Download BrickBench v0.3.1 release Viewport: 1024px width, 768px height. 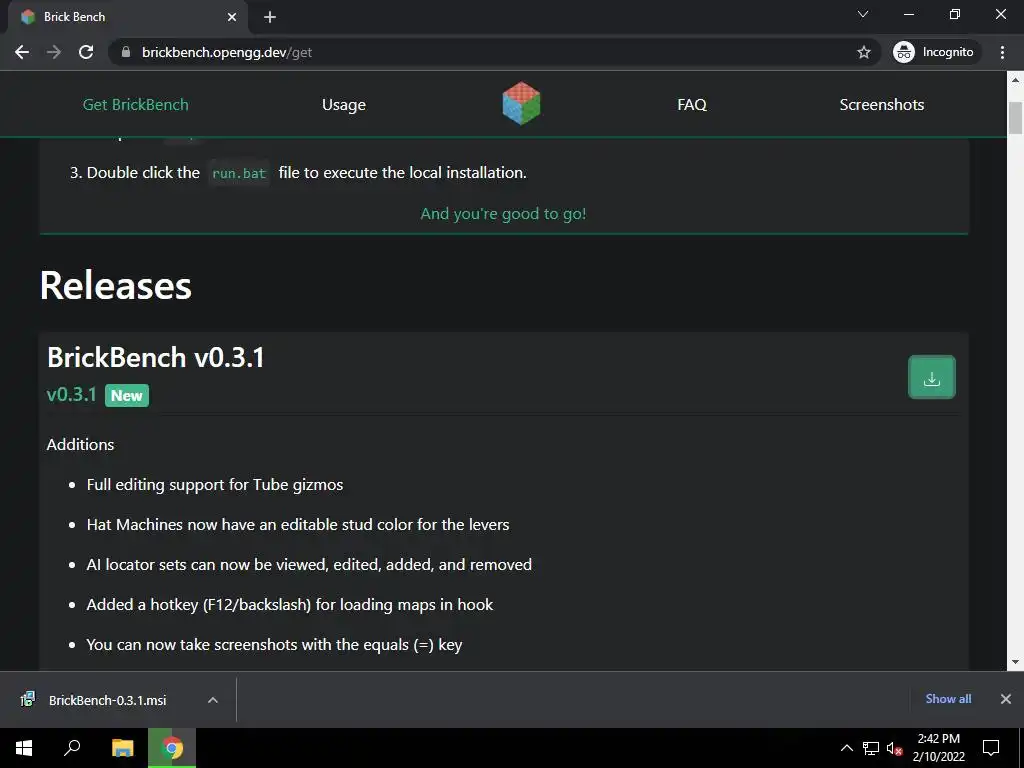(931, 377)
